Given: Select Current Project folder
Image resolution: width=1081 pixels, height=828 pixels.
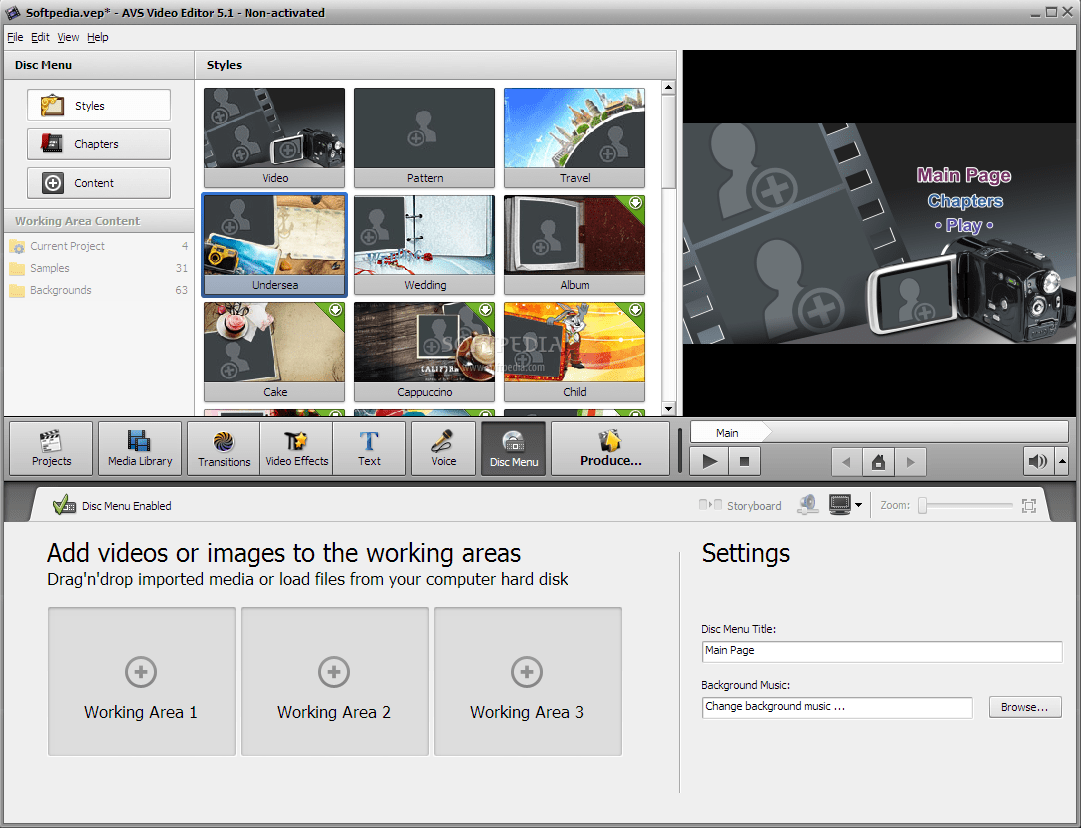Looking at the screenshot, I should pos(99,246).
